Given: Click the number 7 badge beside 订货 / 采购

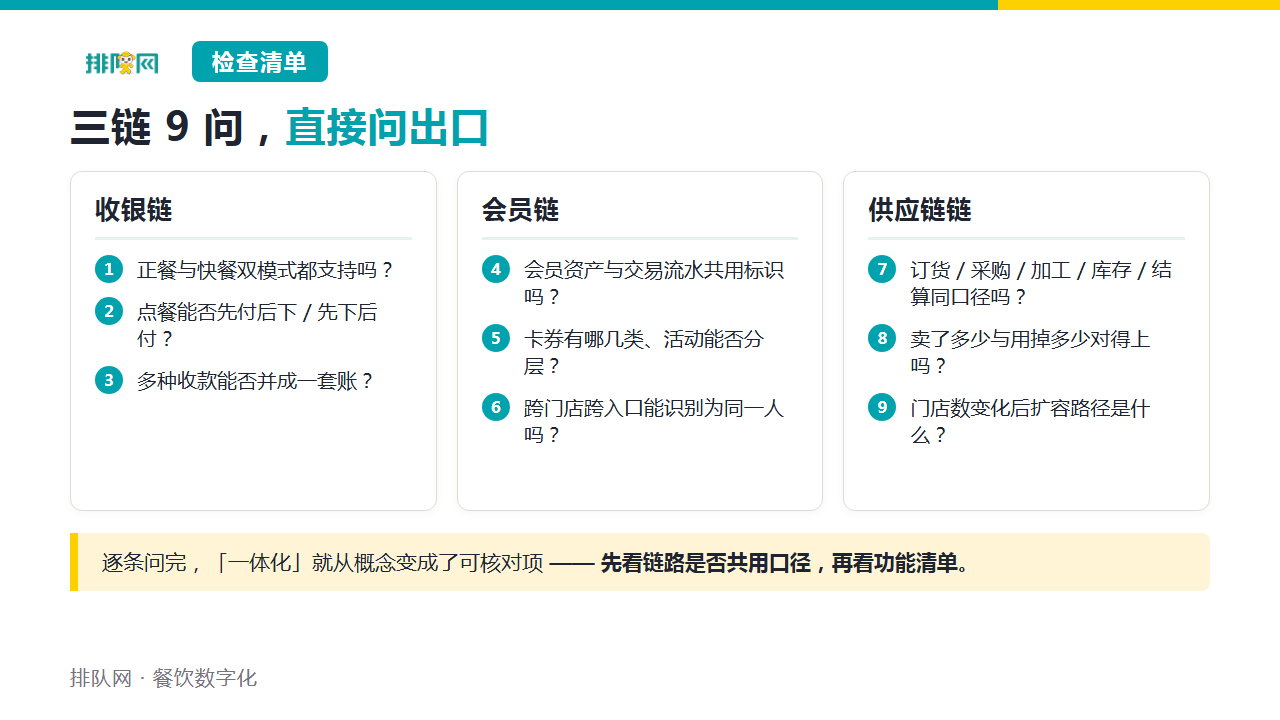Looking at the screenshot, I should 882,269.
